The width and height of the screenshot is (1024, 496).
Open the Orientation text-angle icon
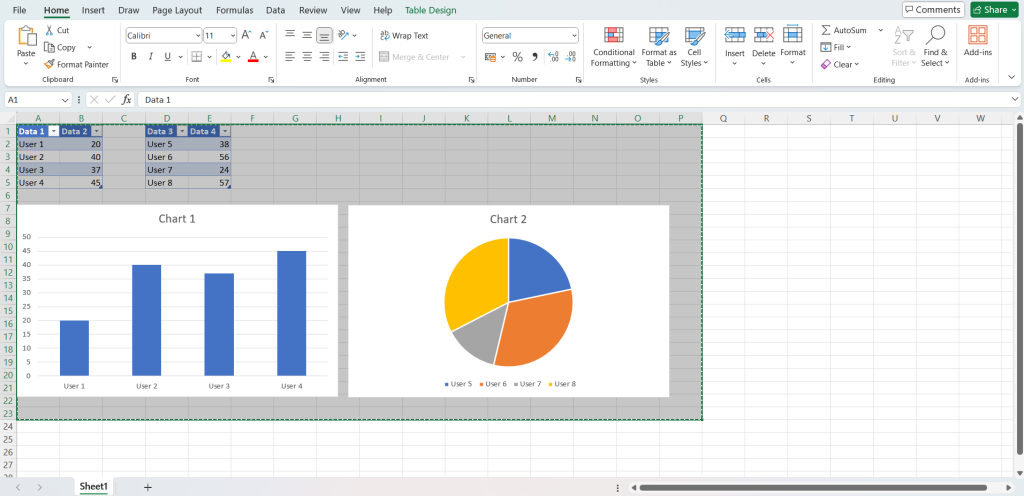coord(344,35)
